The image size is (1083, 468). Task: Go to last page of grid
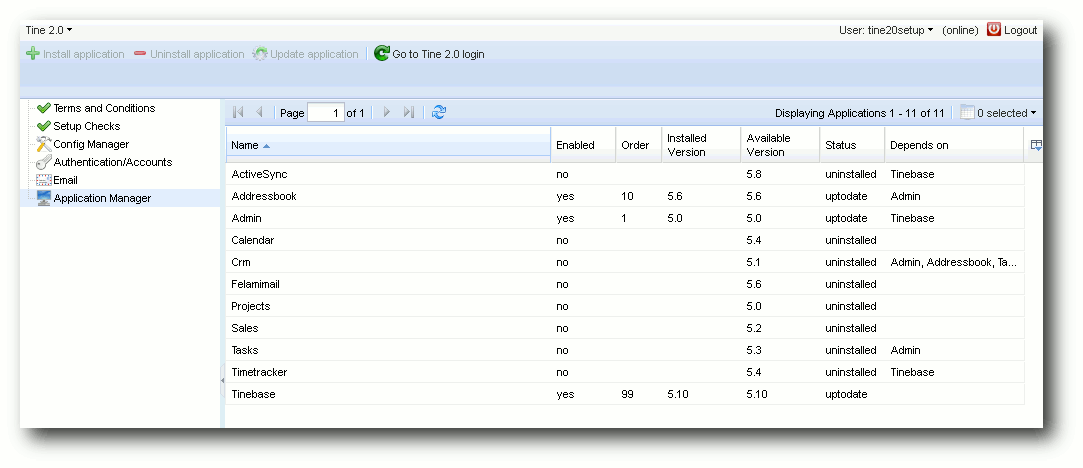click(408, 112)
